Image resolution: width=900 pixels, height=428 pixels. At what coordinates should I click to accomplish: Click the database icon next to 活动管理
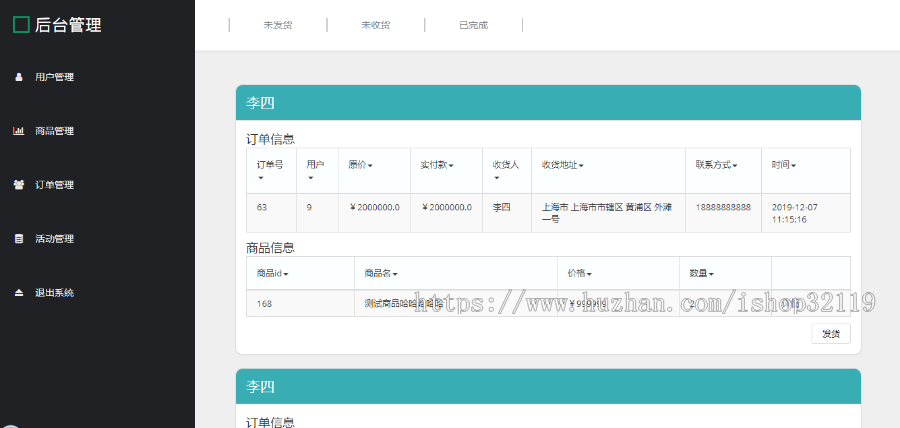pos(18,239)
